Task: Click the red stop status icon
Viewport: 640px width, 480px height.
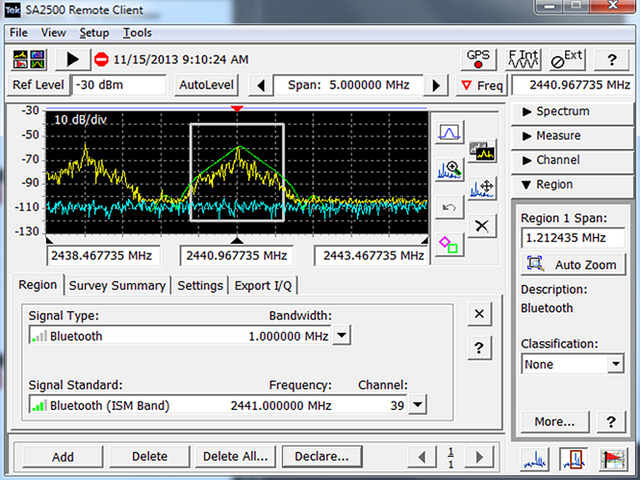Action: (101, 60)
